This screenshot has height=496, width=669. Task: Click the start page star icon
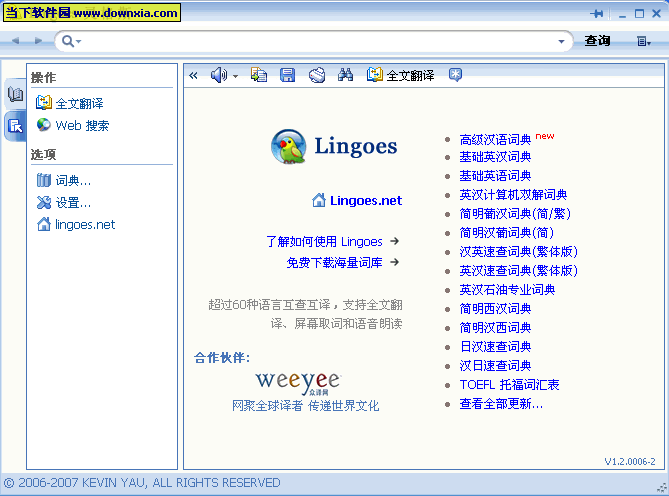click(455, 75)
